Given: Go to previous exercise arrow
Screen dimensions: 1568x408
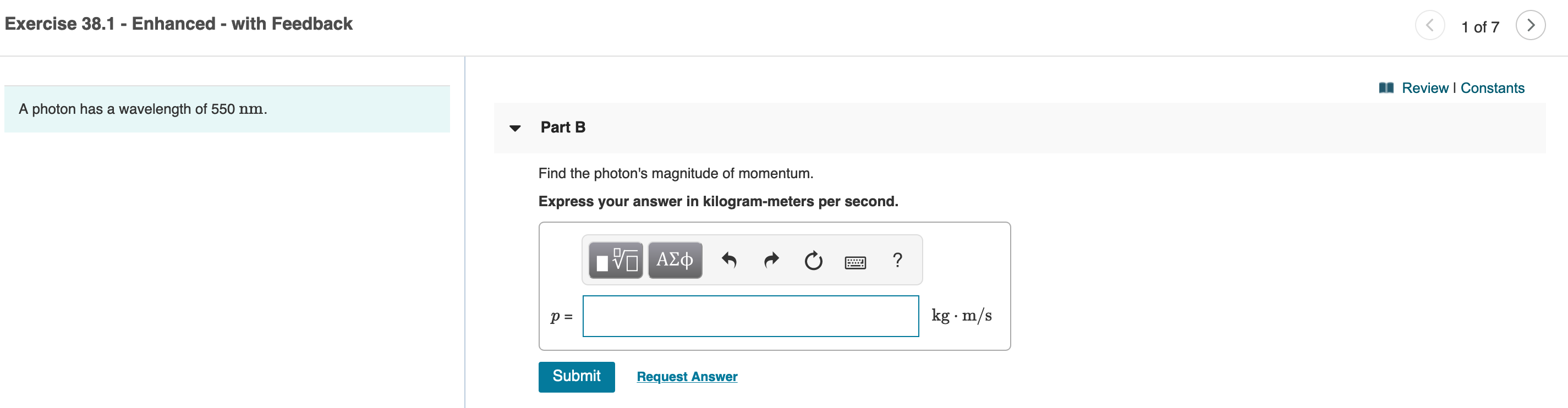Looking at the screenshot, I should [1430, 25].
